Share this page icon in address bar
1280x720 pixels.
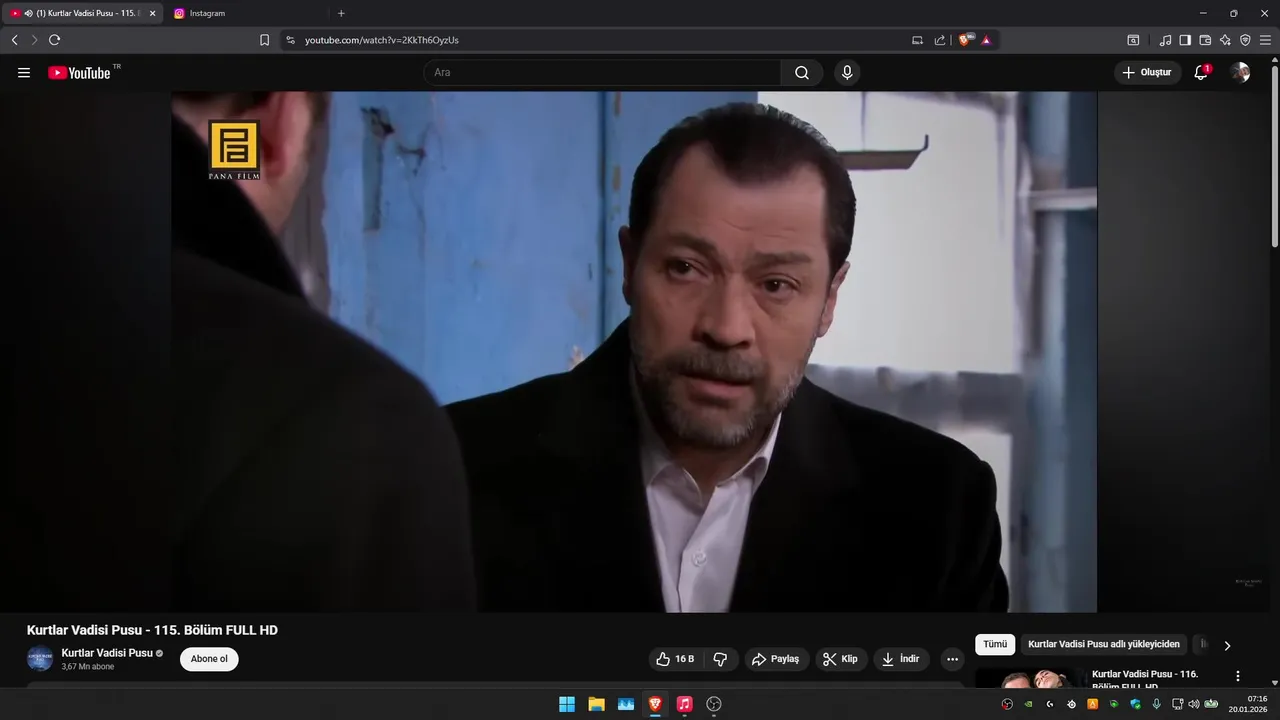pyautogui.click(x=940, y=40)
